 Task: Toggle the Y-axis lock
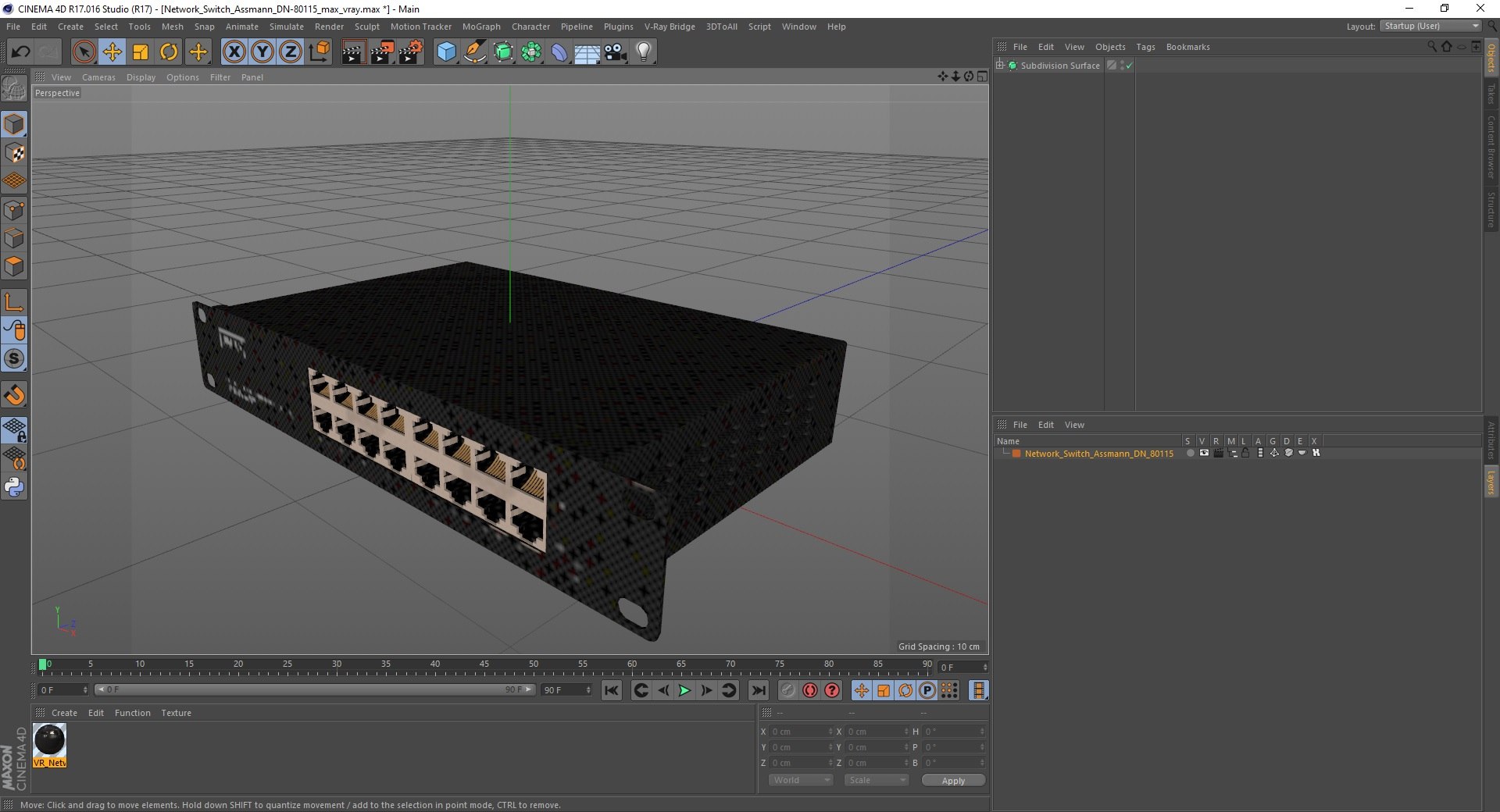[x=262, y=52]
